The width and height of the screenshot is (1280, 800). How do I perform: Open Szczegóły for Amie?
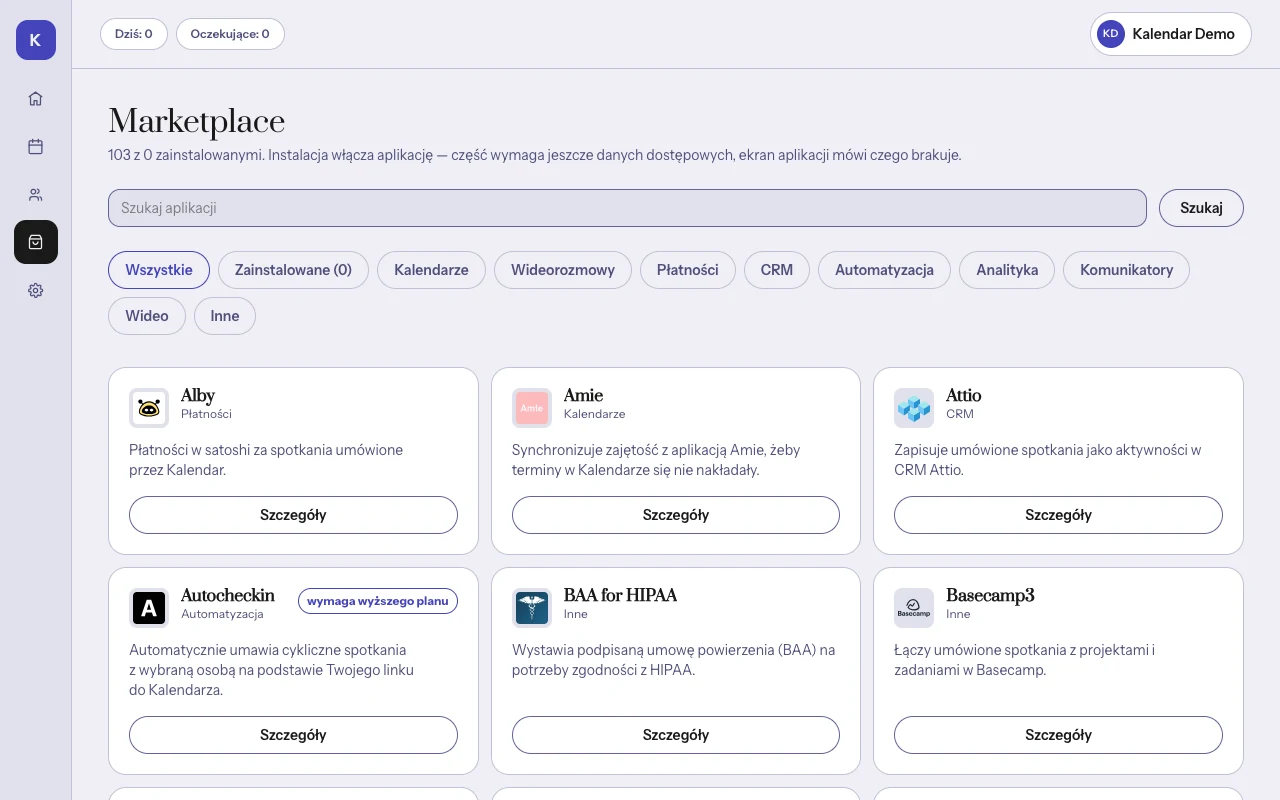point(676,515)
